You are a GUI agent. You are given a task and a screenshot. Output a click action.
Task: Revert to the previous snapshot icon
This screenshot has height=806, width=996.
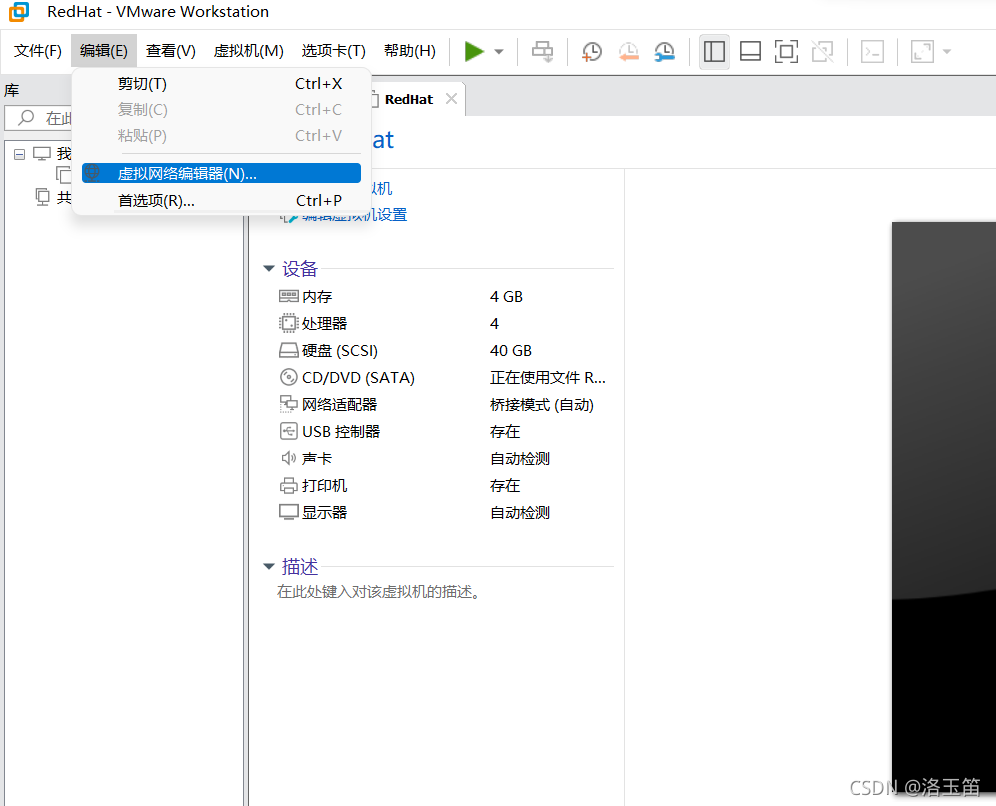click(628, 51)
